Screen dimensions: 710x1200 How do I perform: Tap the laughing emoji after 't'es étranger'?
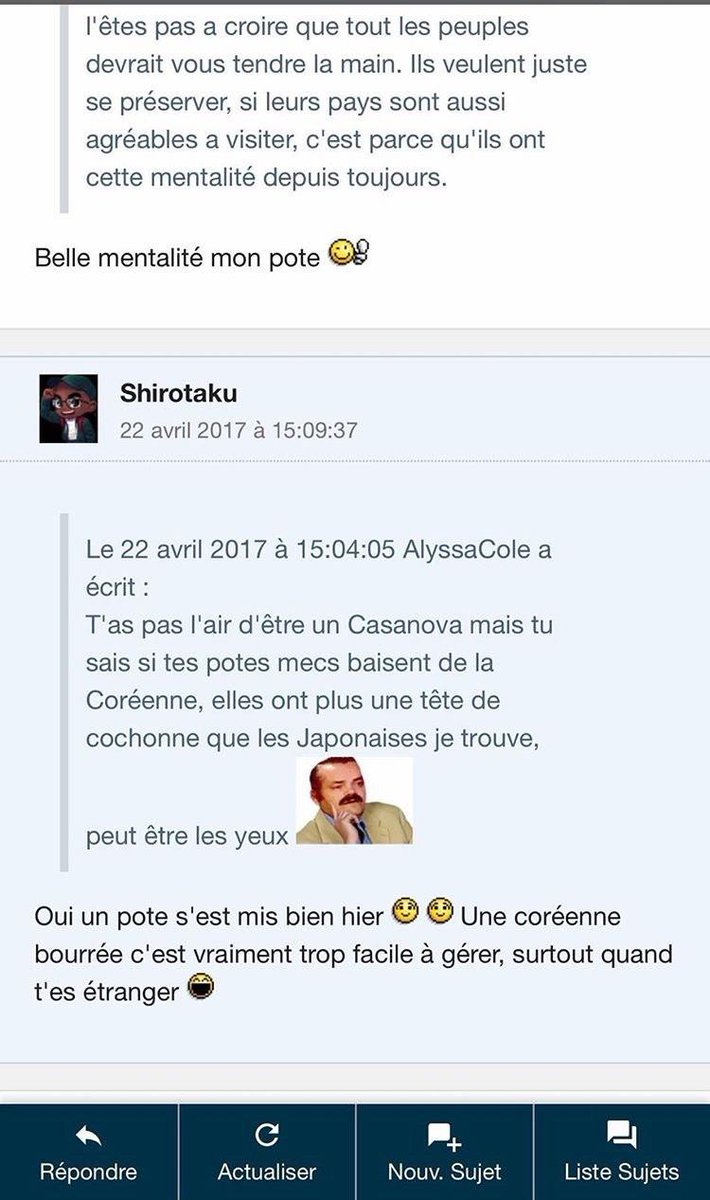coord(201,990)
